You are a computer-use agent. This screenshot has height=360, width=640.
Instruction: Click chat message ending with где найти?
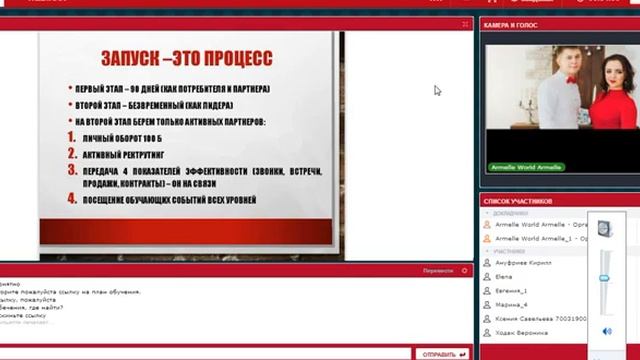pyautogui.click(x=31, y=308)
